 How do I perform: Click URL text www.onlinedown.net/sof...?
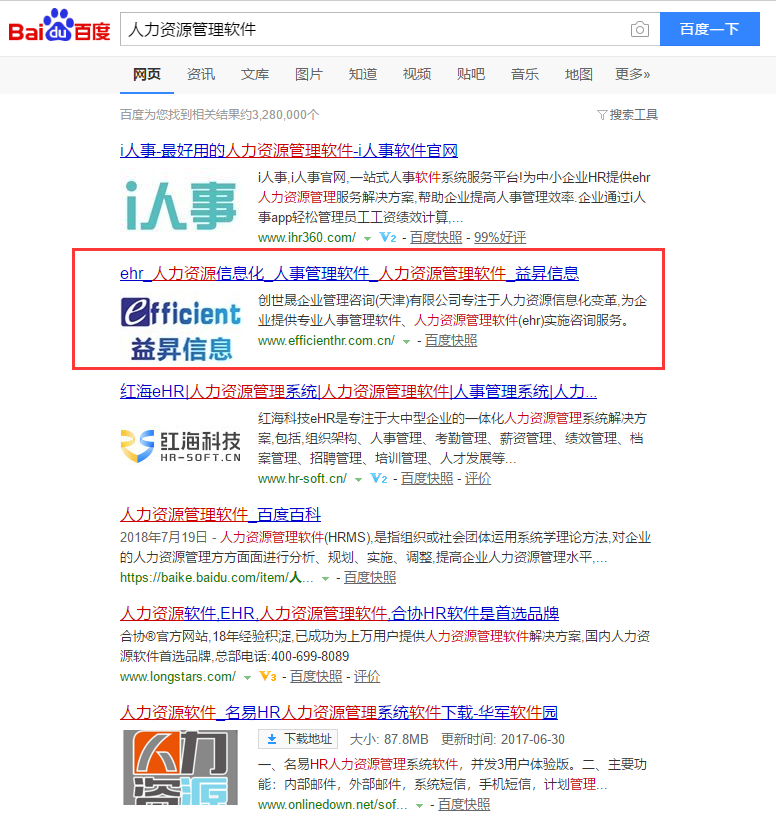point(333,805)
